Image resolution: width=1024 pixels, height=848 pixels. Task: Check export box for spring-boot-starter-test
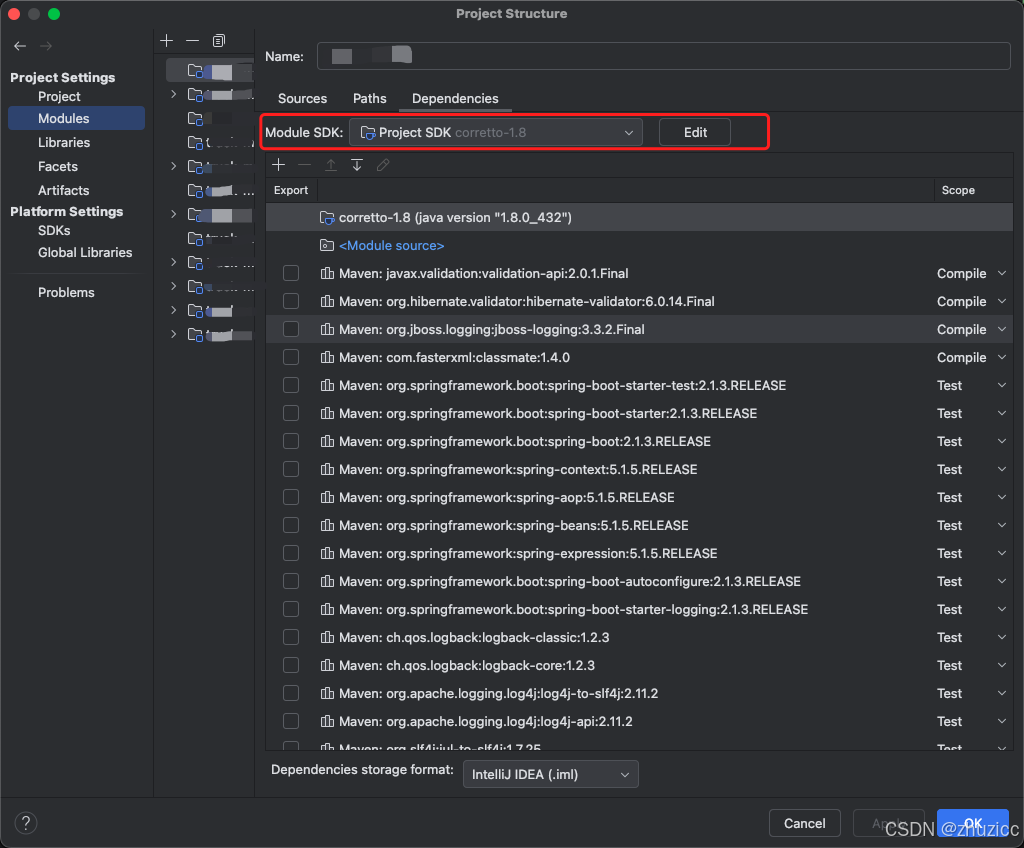[x=291, y=385]
